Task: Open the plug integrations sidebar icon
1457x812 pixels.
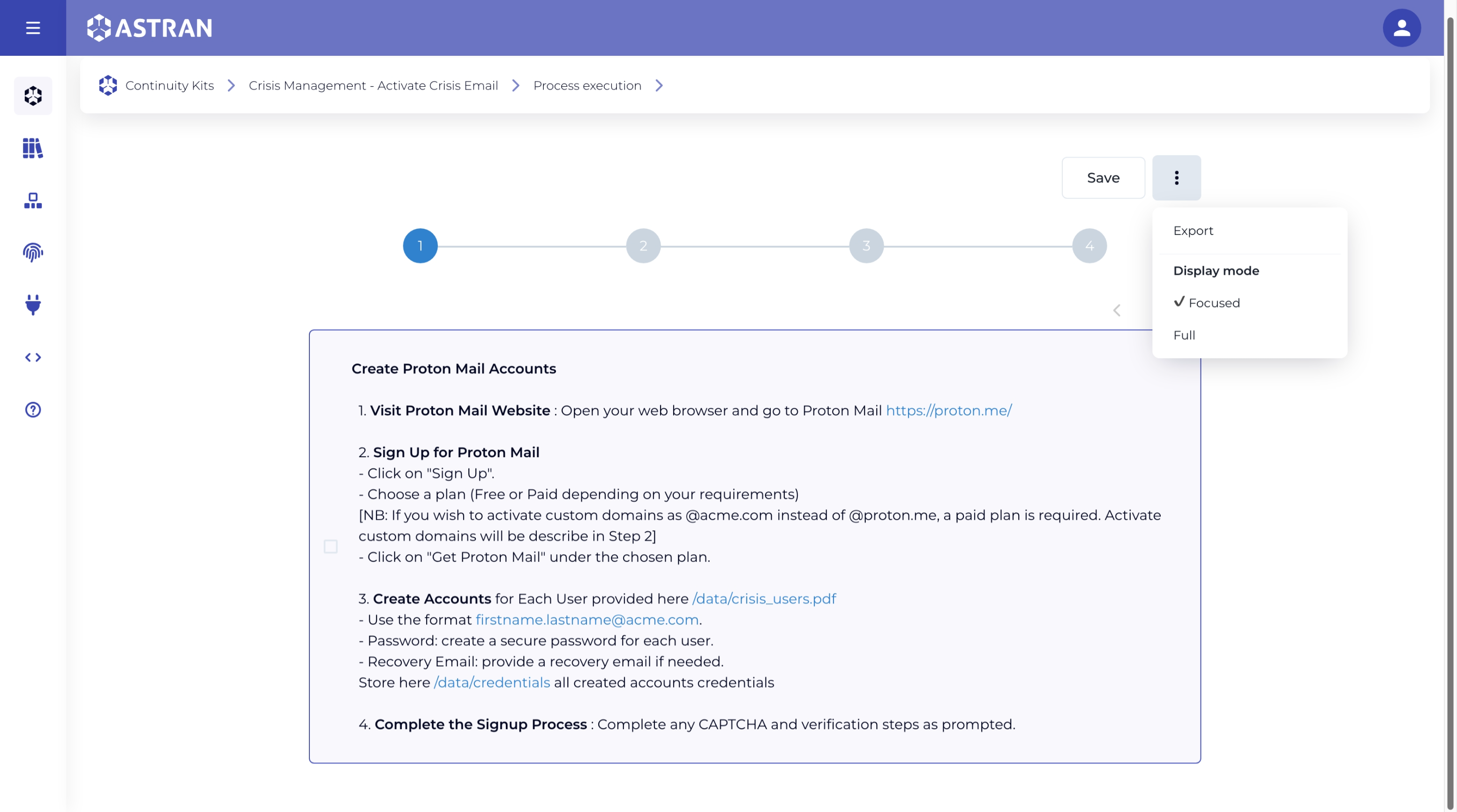Action: pos(33,305)
